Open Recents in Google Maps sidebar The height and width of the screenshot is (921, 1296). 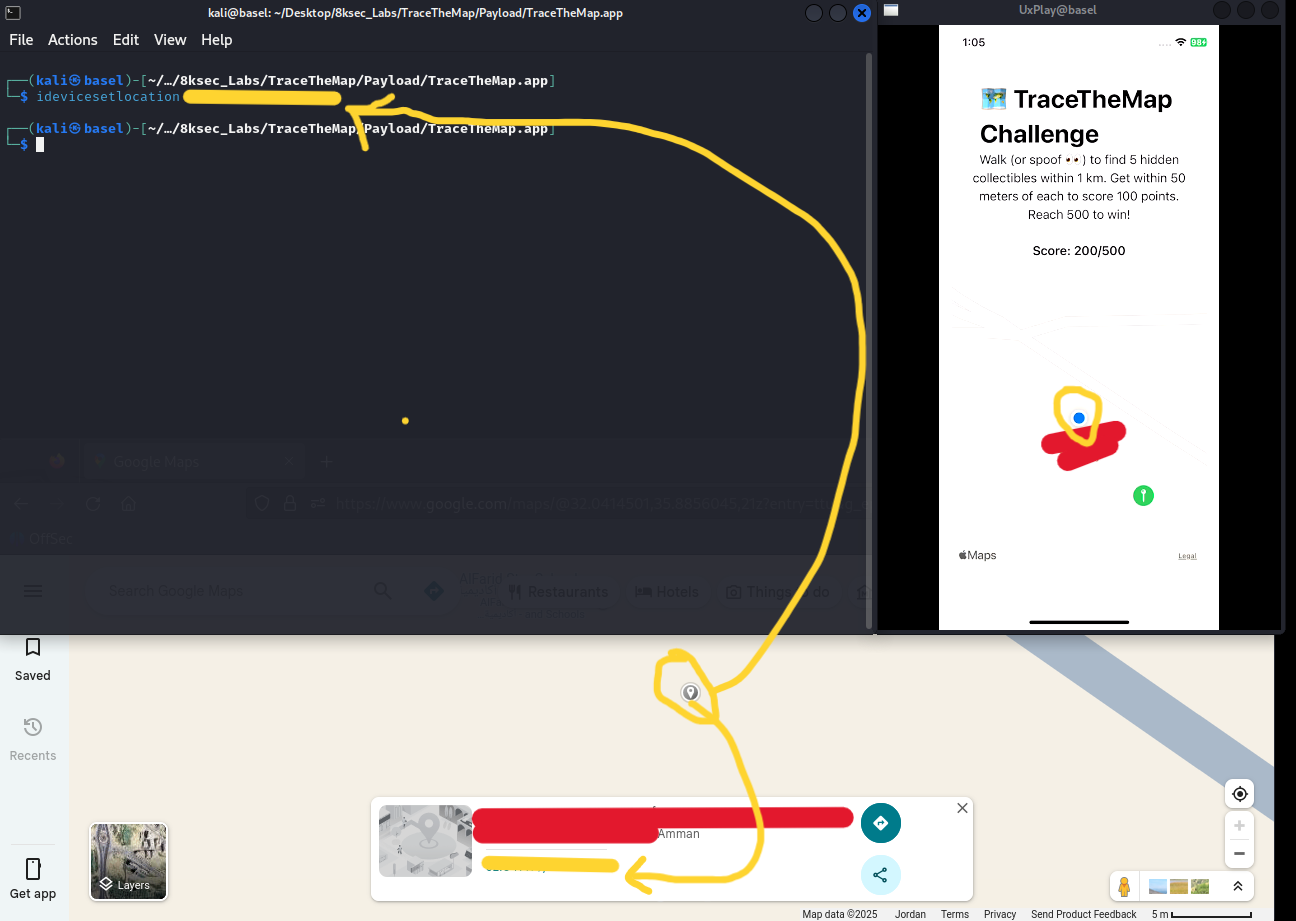click(32, 739)
